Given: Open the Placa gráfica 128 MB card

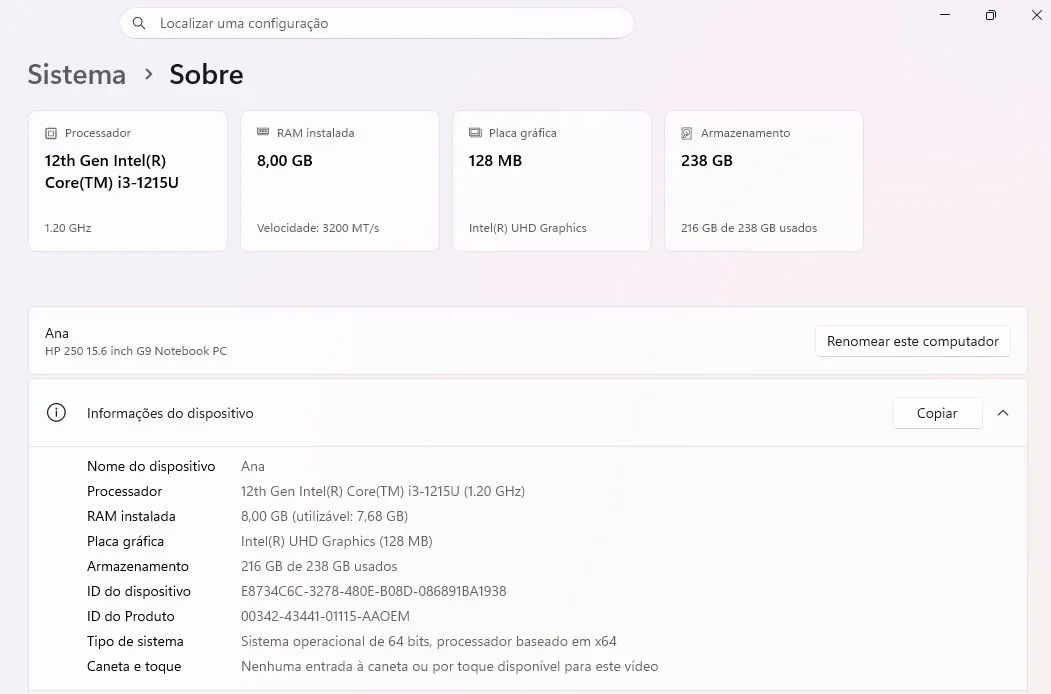Looking at the screenshot, I should tap(552, 181).
